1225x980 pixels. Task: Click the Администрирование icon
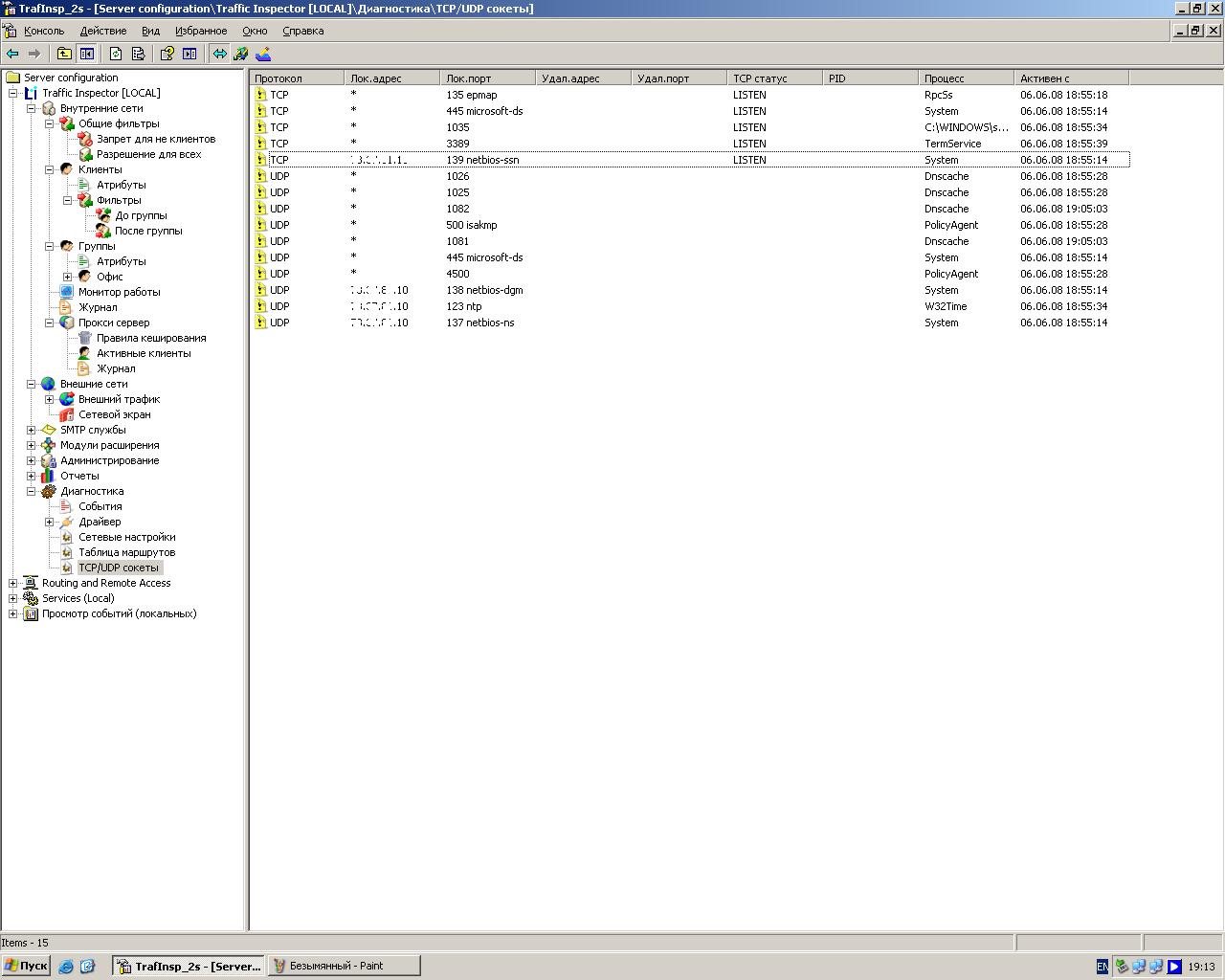click(x=49, y=460)
